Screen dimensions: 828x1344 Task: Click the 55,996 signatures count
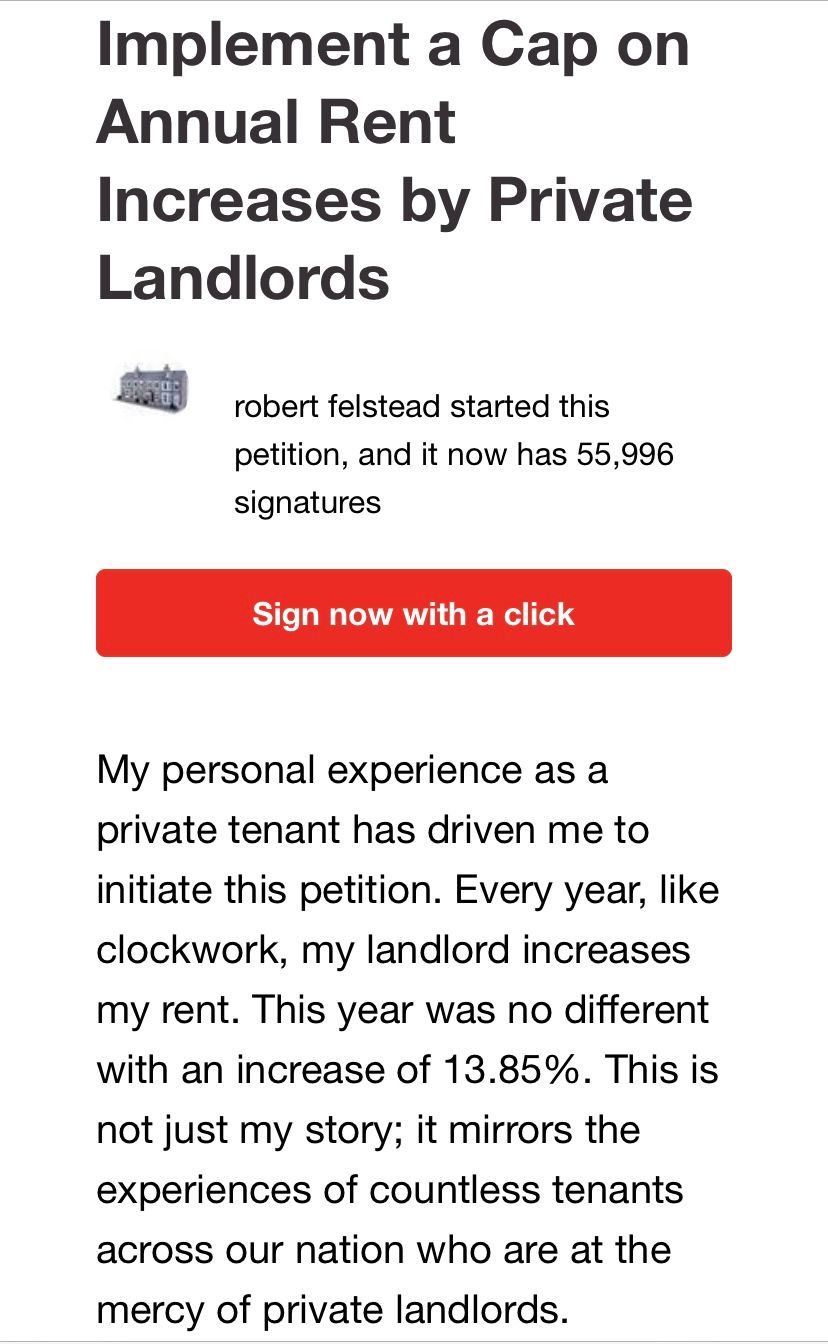[625, 455]
